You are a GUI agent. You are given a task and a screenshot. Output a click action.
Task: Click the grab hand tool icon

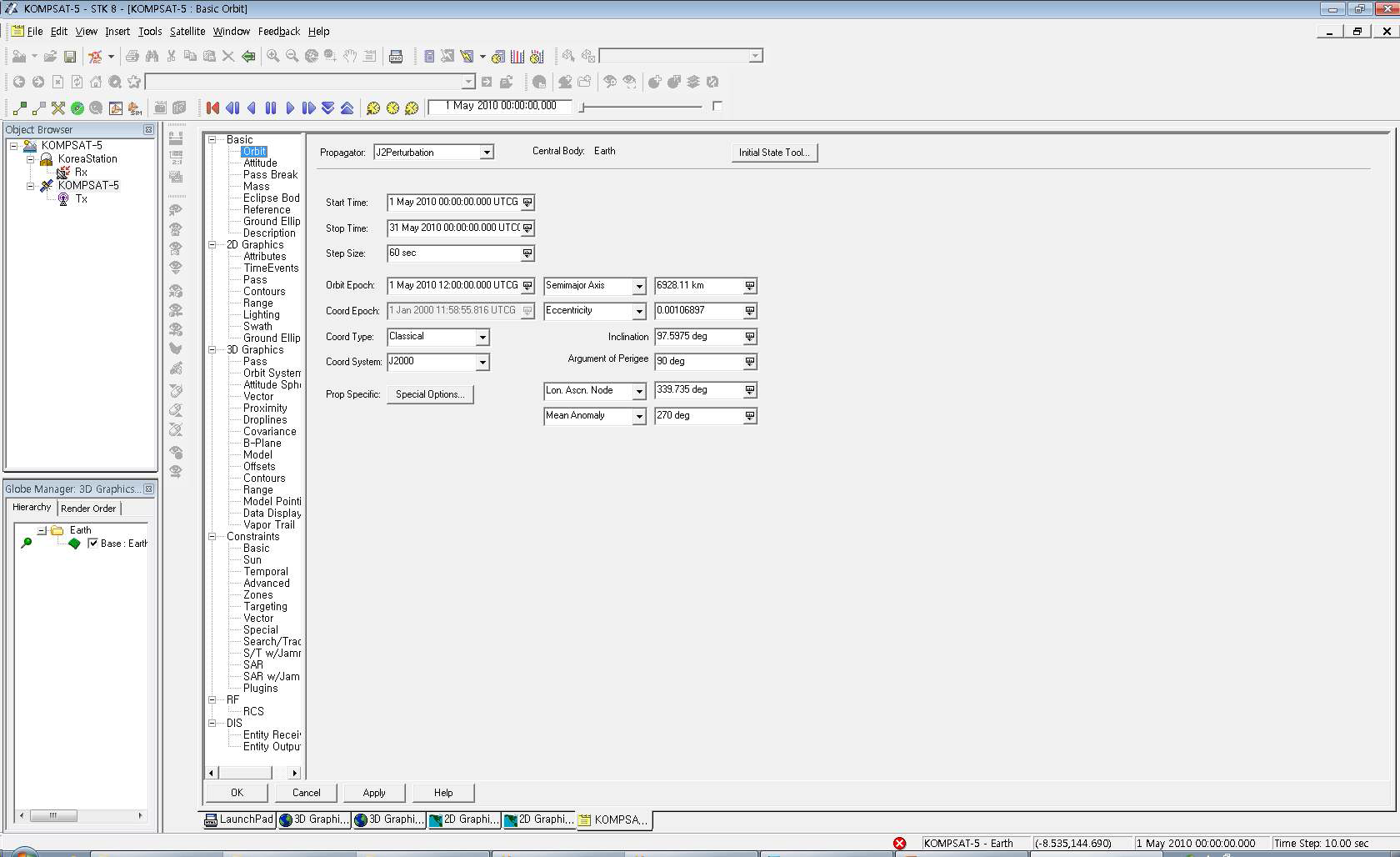pos(350,57)
